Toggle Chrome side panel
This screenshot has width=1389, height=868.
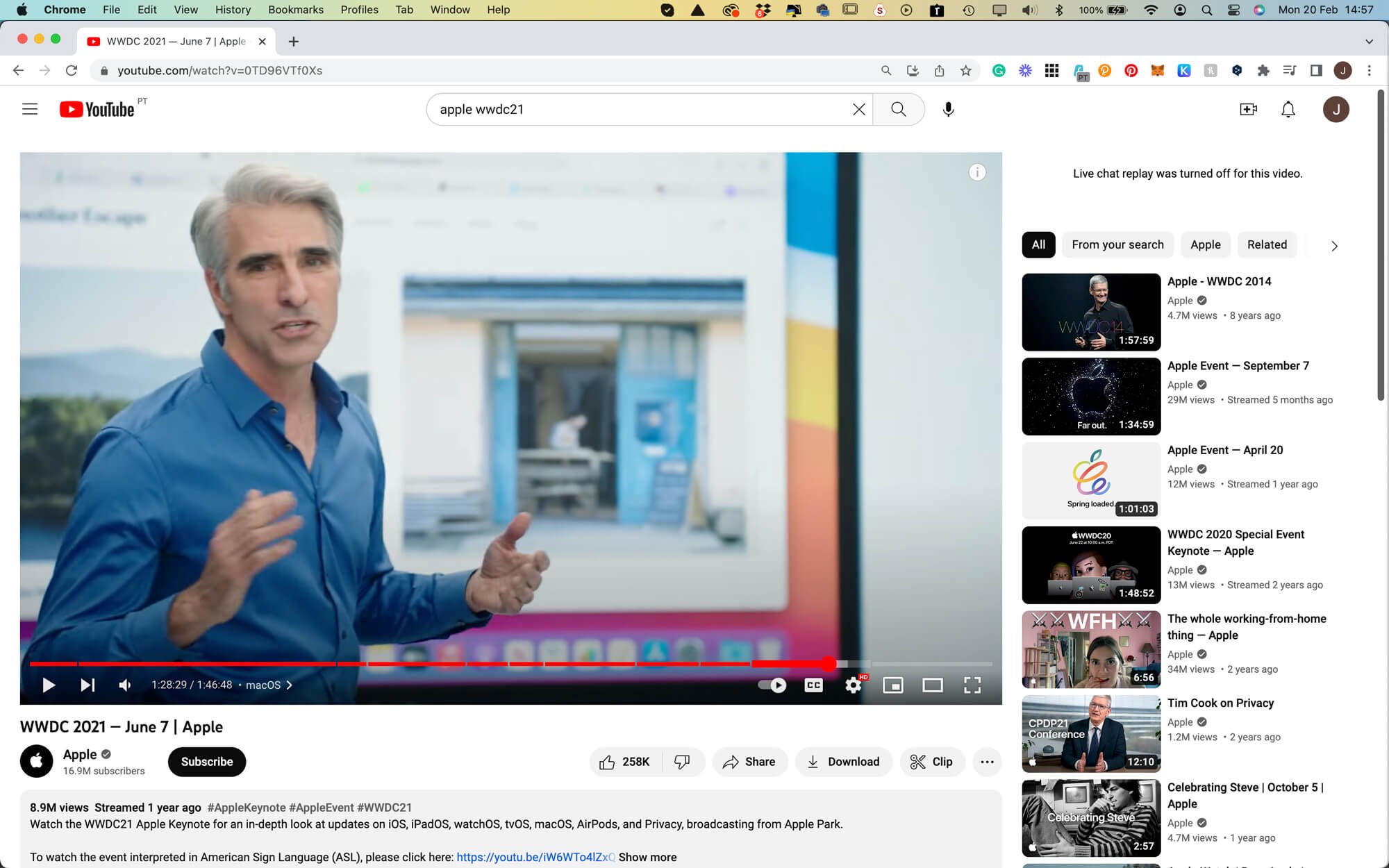coord(1316,70)
